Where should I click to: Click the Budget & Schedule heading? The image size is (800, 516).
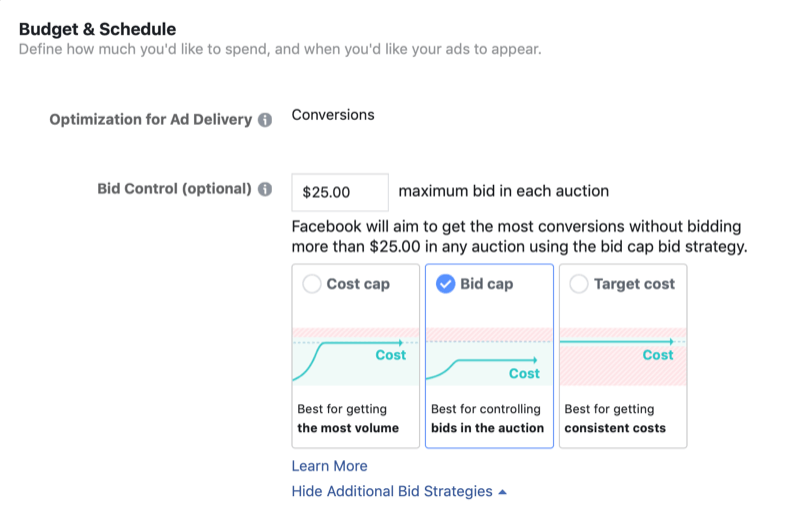(97, 28)
